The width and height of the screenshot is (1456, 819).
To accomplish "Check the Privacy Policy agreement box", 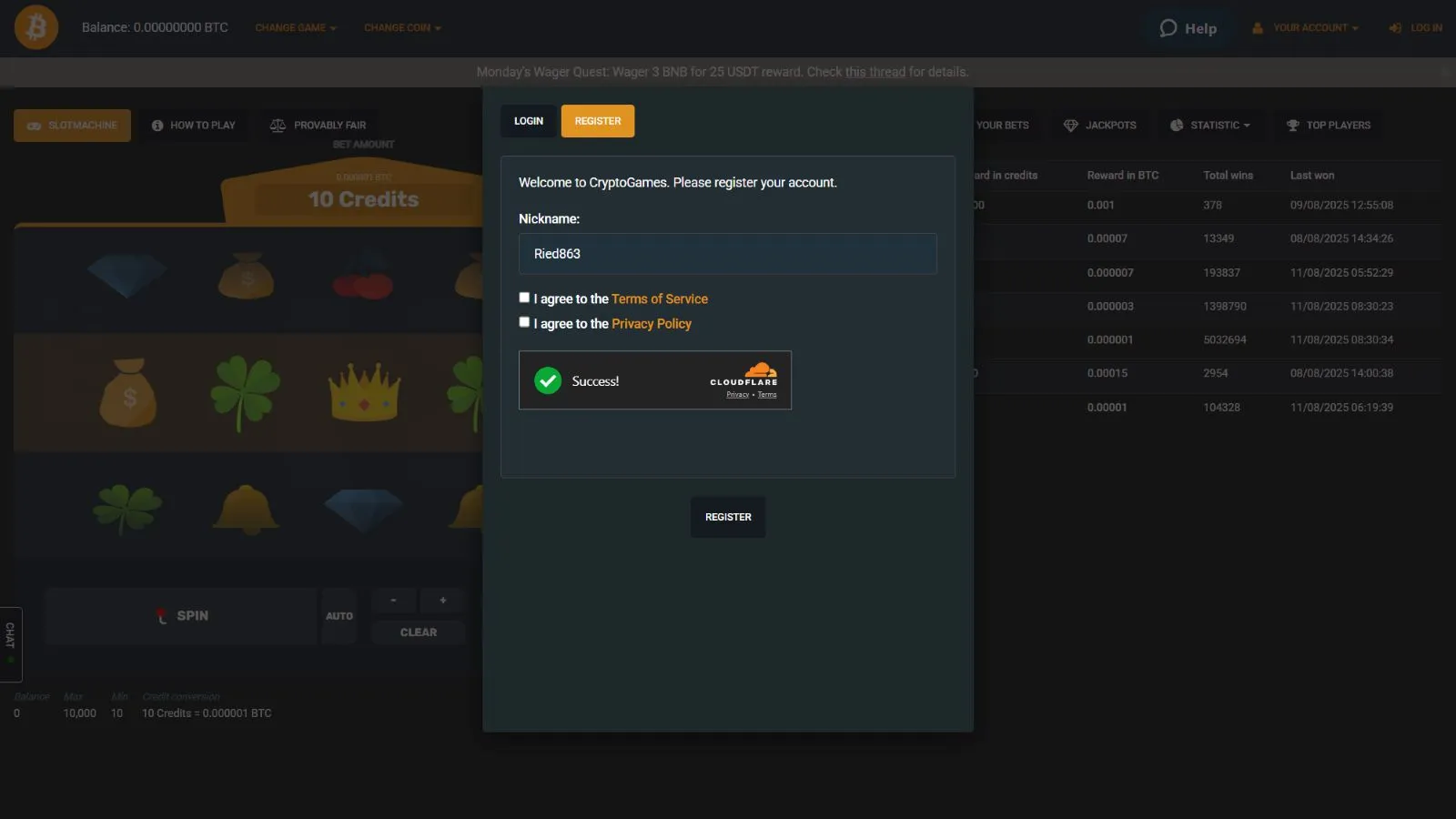I will (x=524, y=322).
